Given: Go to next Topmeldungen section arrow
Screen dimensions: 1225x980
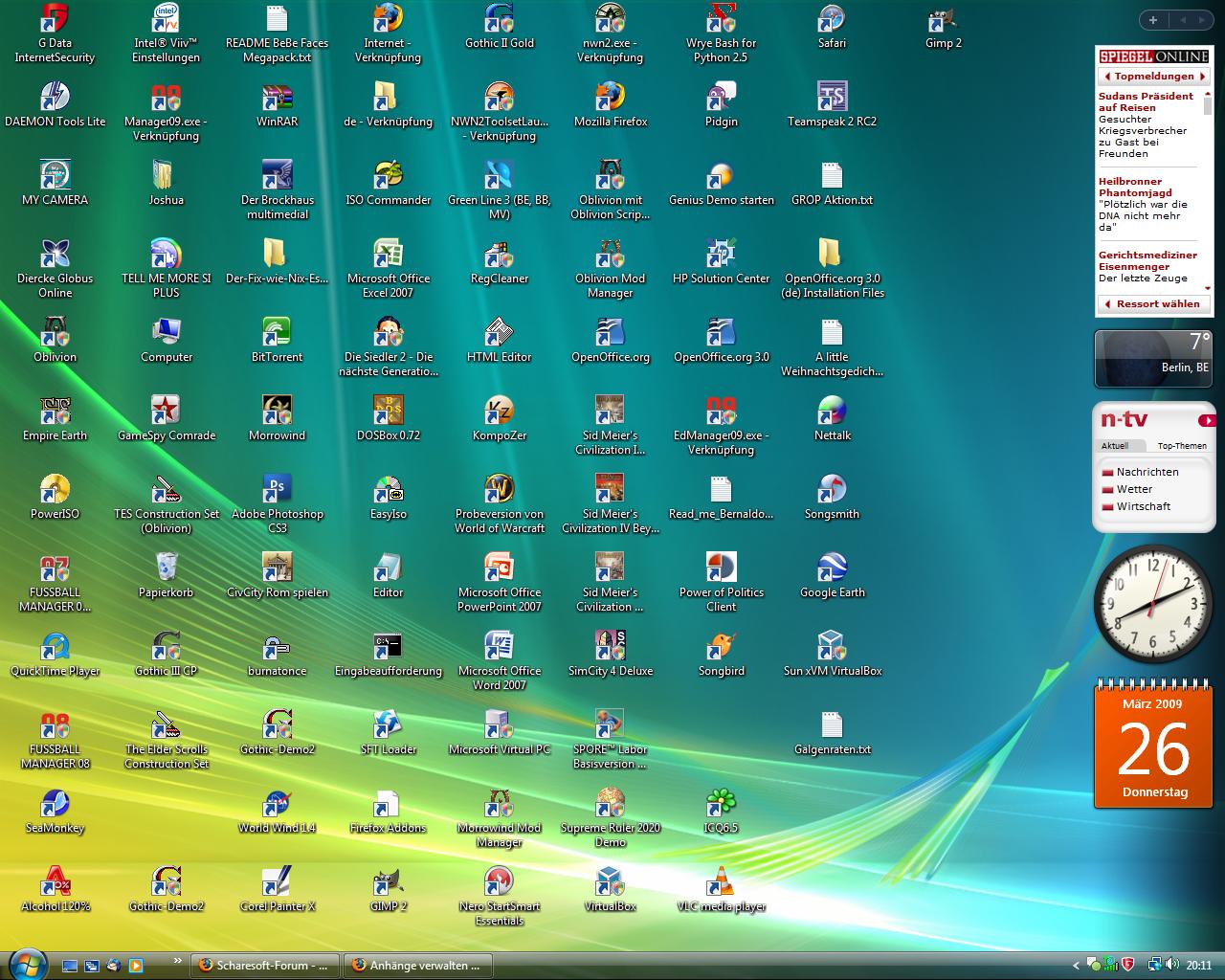Looking at the screenshot, I should tap(1204, 77).
